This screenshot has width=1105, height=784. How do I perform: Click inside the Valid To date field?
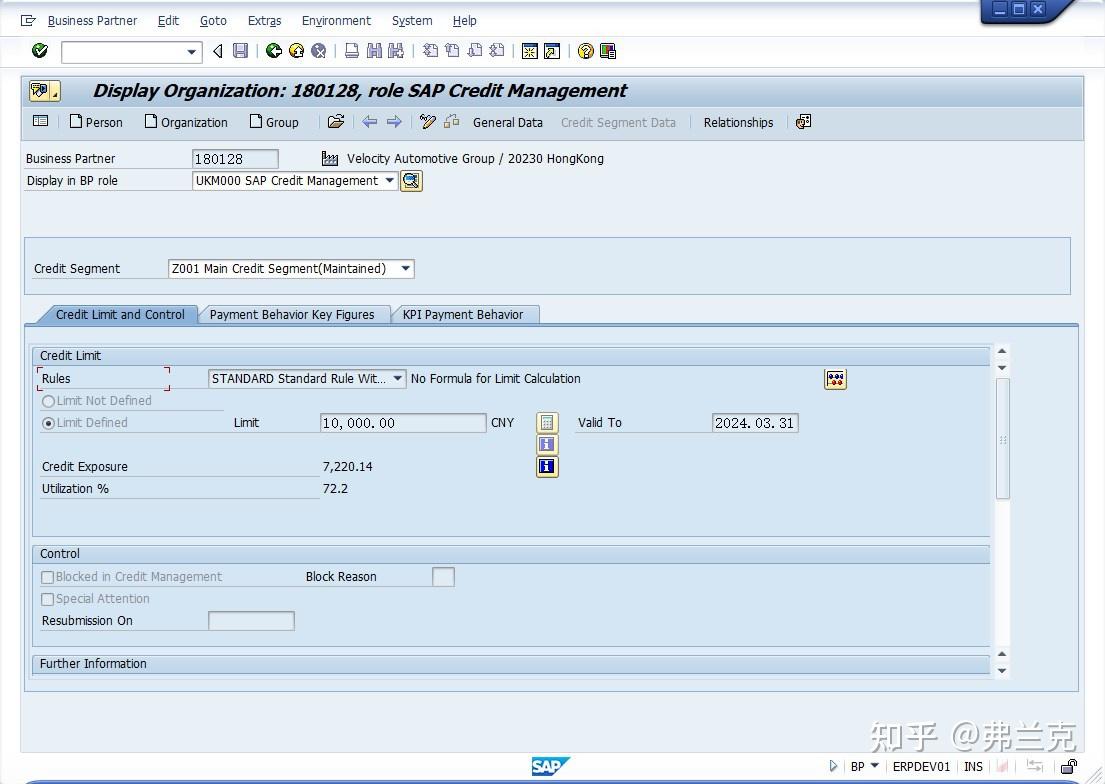(753, 422)
